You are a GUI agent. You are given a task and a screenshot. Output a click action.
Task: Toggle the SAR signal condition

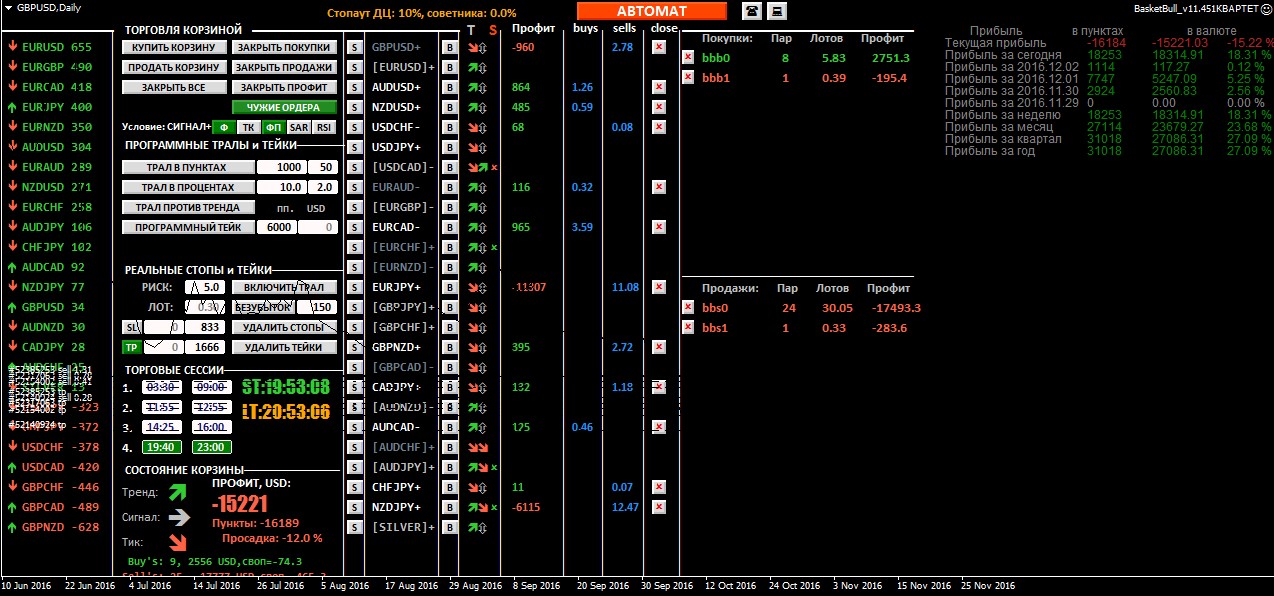pos(298,127)
